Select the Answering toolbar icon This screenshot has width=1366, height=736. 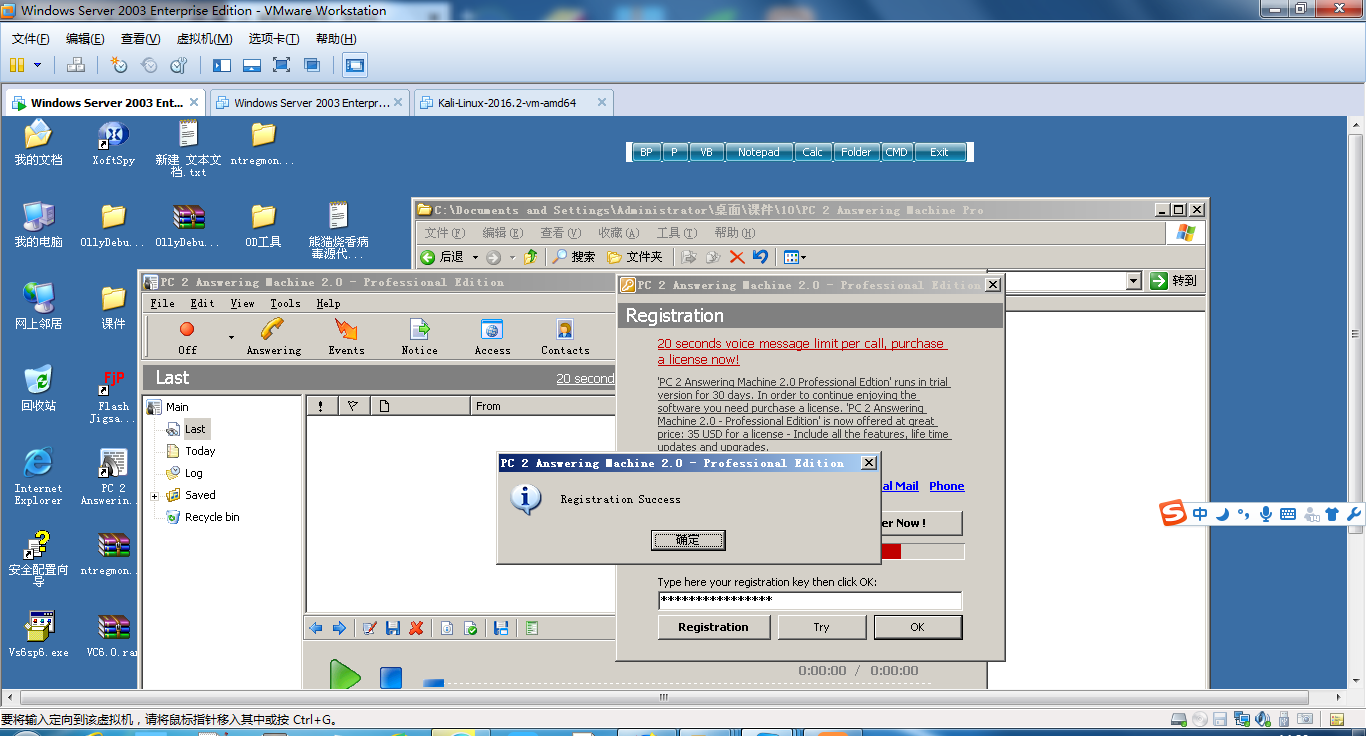click(x=274, y=336)
